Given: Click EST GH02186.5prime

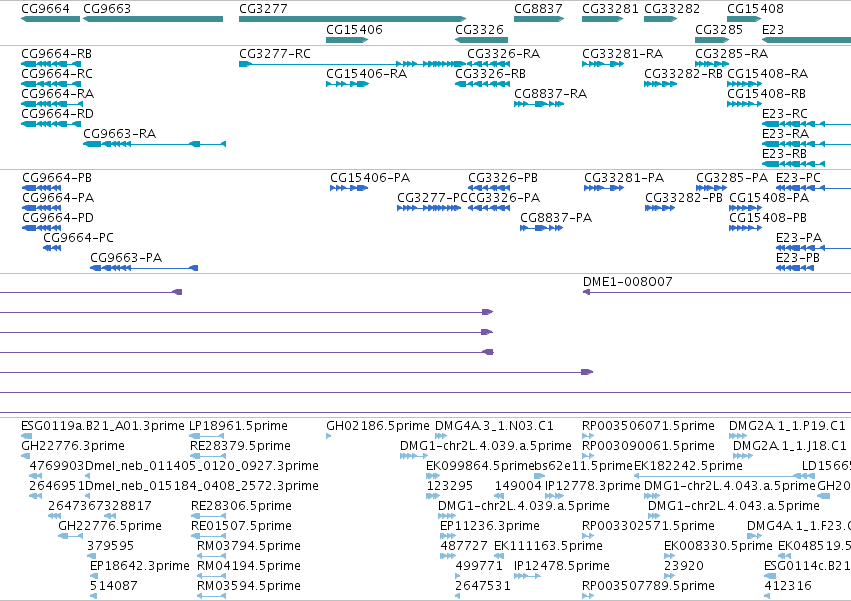Looking at the screenshot, I should [x=378, y=426].
